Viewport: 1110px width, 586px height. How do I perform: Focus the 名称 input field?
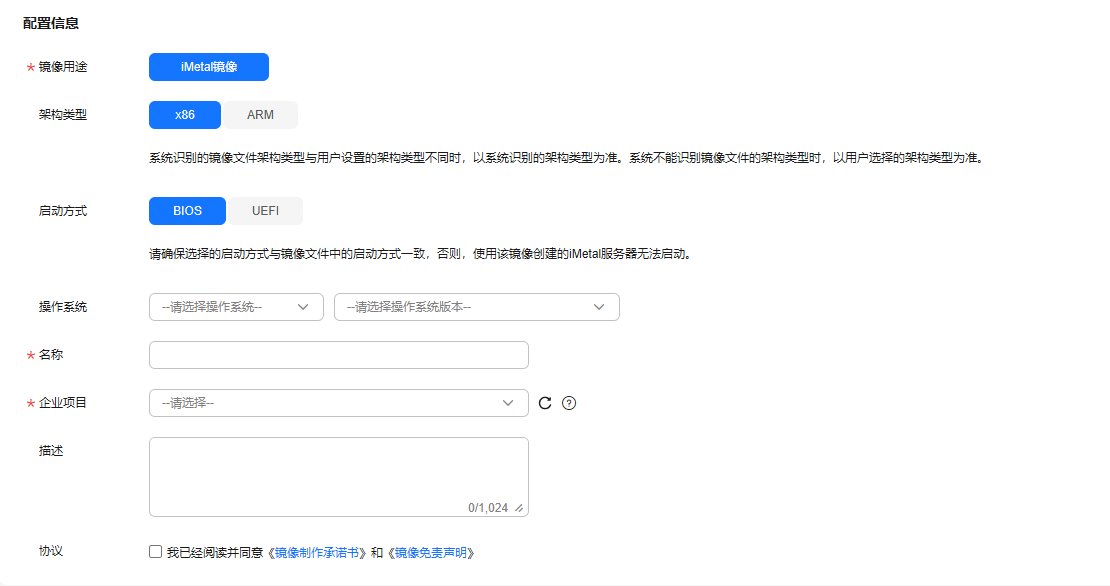(x=339, y=355)
